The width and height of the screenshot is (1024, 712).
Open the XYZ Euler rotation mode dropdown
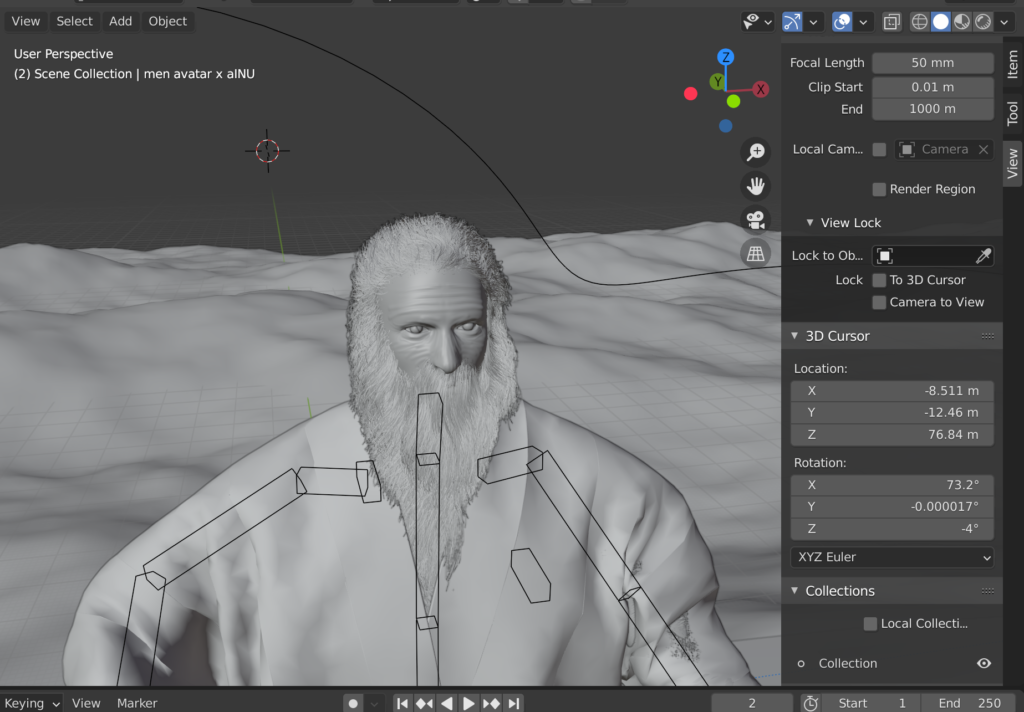[892, 557]
